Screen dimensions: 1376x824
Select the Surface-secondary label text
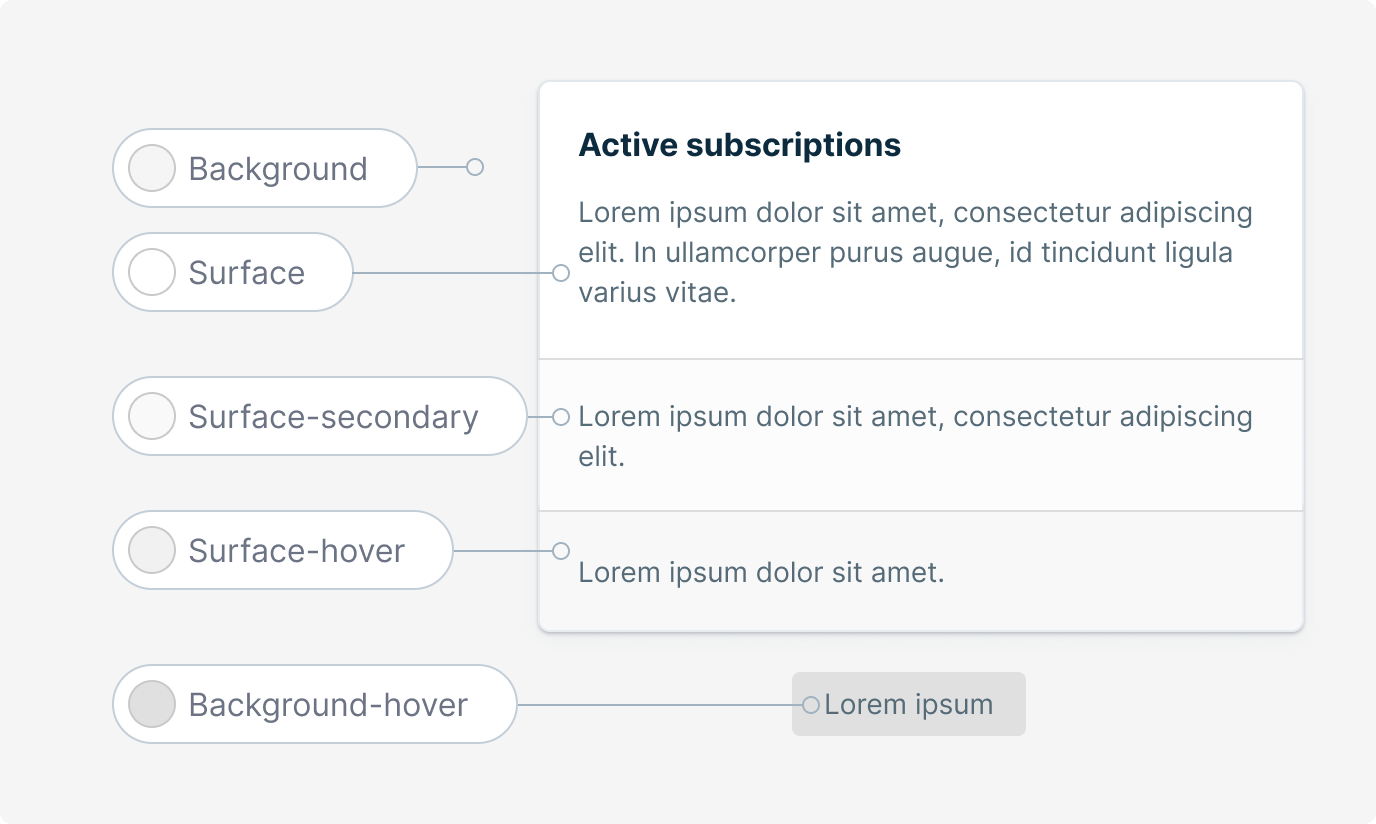point(333,417)
